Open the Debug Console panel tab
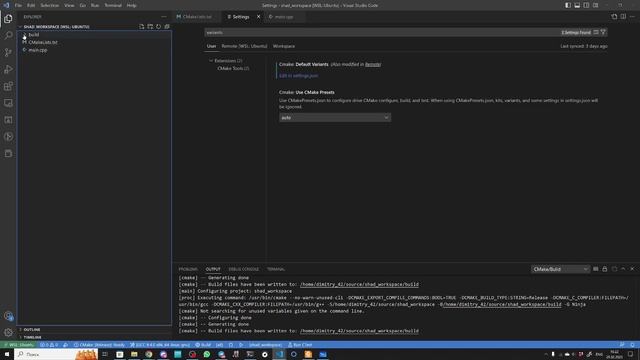640x360 pixels. coord(244,269)
